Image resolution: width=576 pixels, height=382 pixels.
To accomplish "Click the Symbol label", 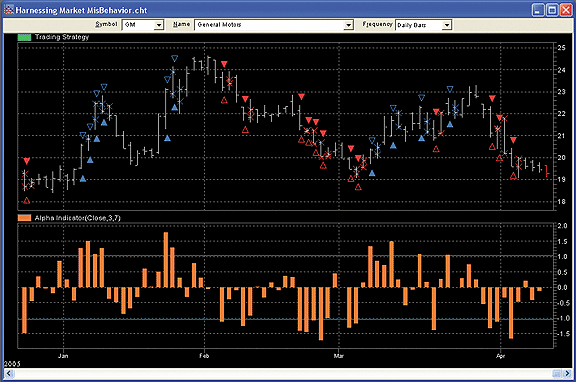I will coord(106,24).
